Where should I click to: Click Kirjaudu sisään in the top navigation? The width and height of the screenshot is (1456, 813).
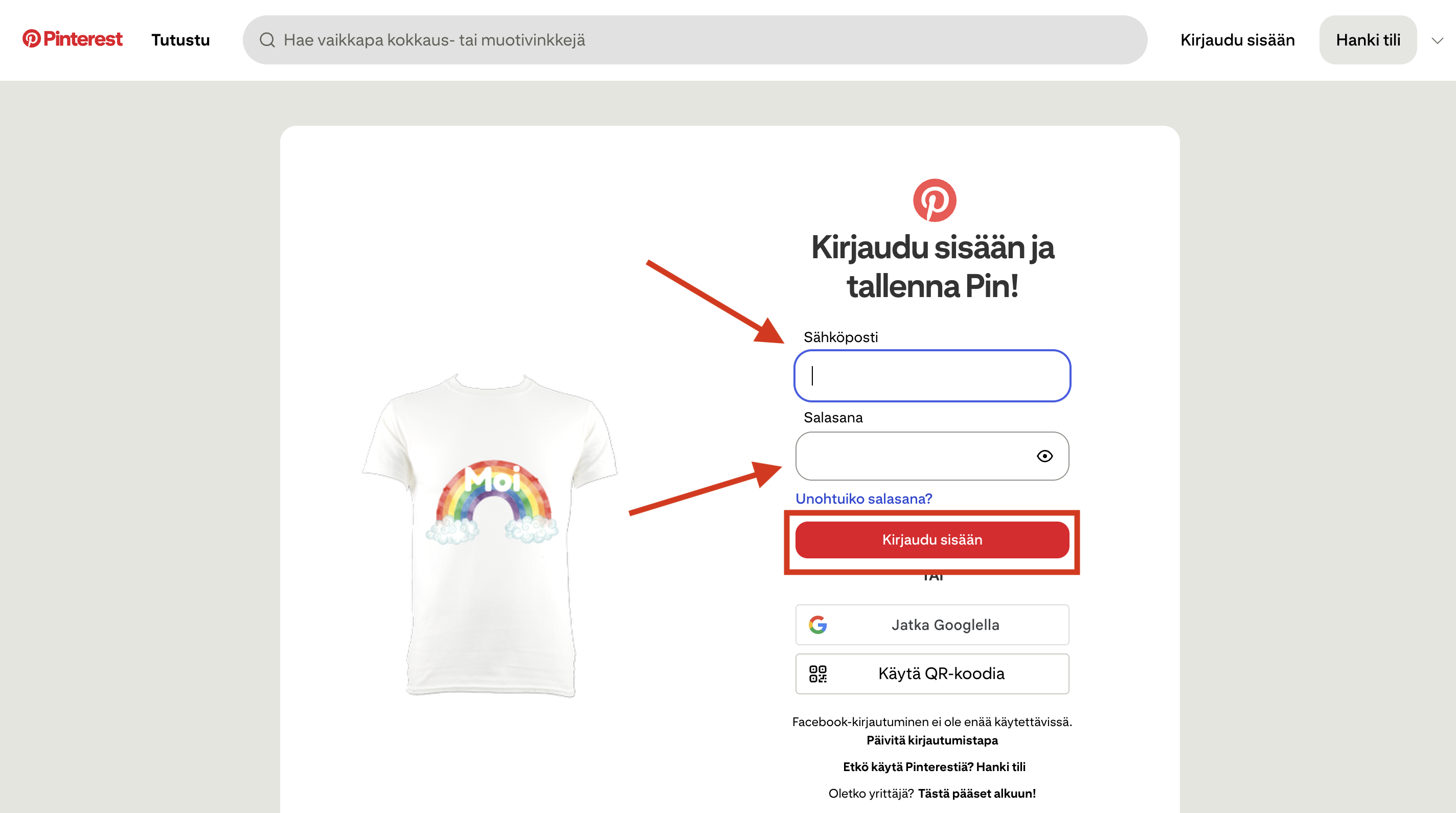(x=1237, y=40)
